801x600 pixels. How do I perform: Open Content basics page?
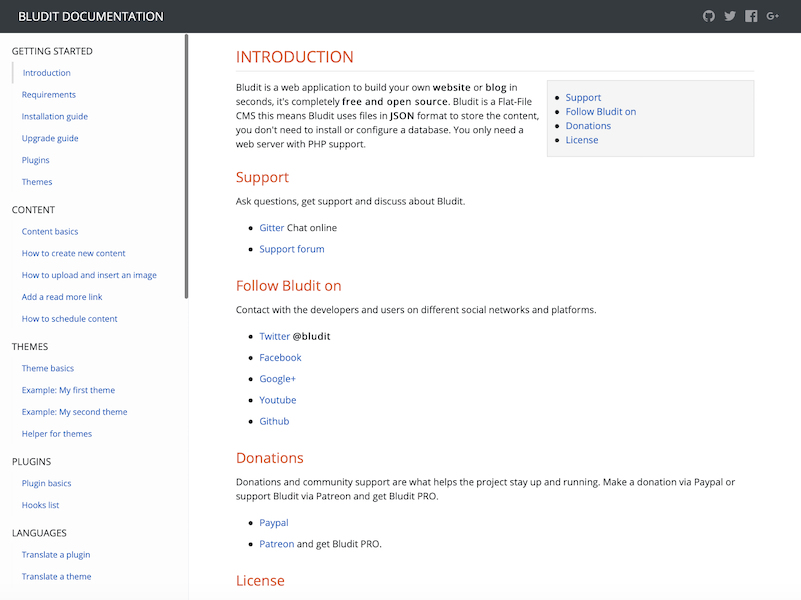(x=50, y=231)
